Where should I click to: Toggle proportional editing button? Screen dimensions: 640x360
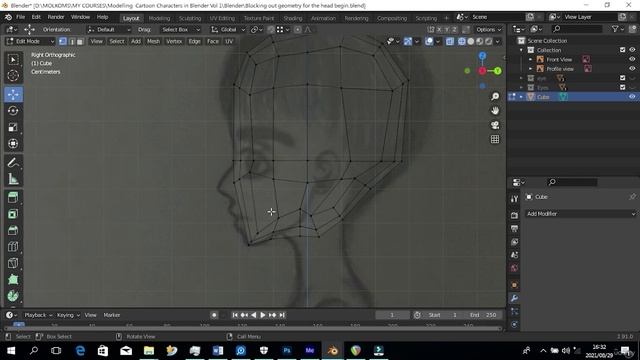pyautogui.click(x=298, y=29)
